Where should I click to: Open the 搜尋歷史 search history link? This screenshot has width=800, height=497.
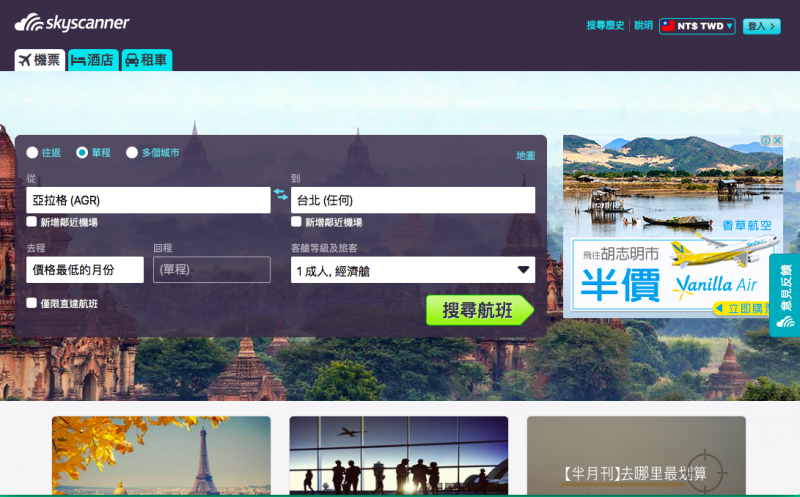(605, 26)
